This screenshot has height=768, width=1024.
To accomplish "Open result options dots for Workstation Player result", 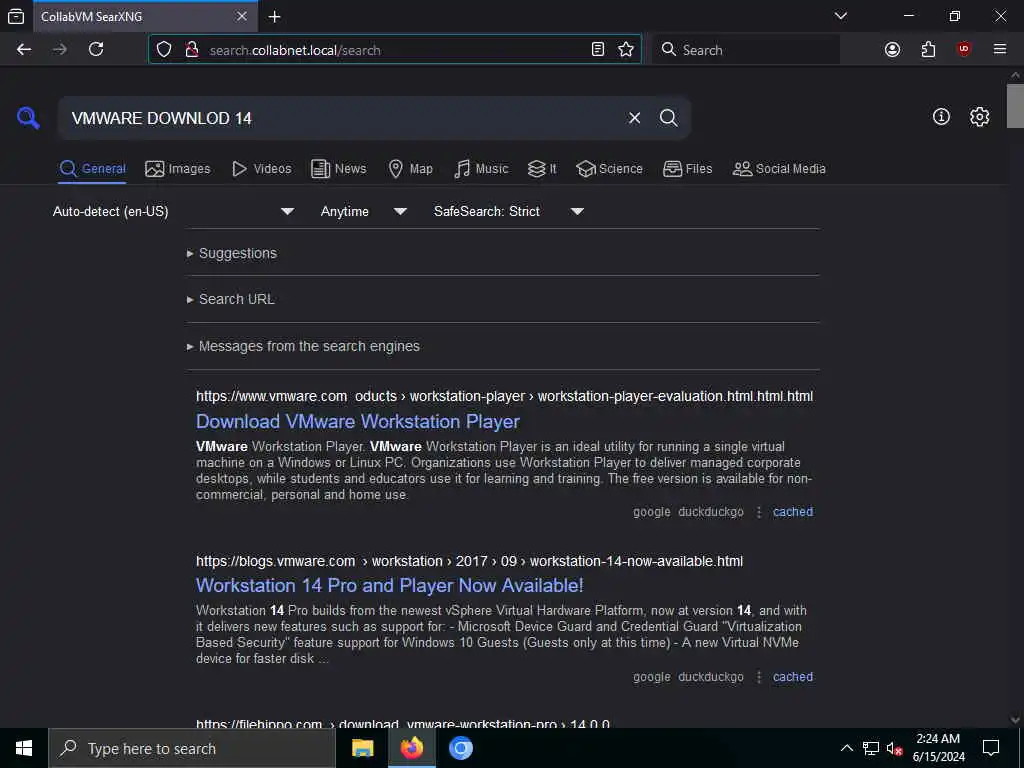I will (759, 513).
